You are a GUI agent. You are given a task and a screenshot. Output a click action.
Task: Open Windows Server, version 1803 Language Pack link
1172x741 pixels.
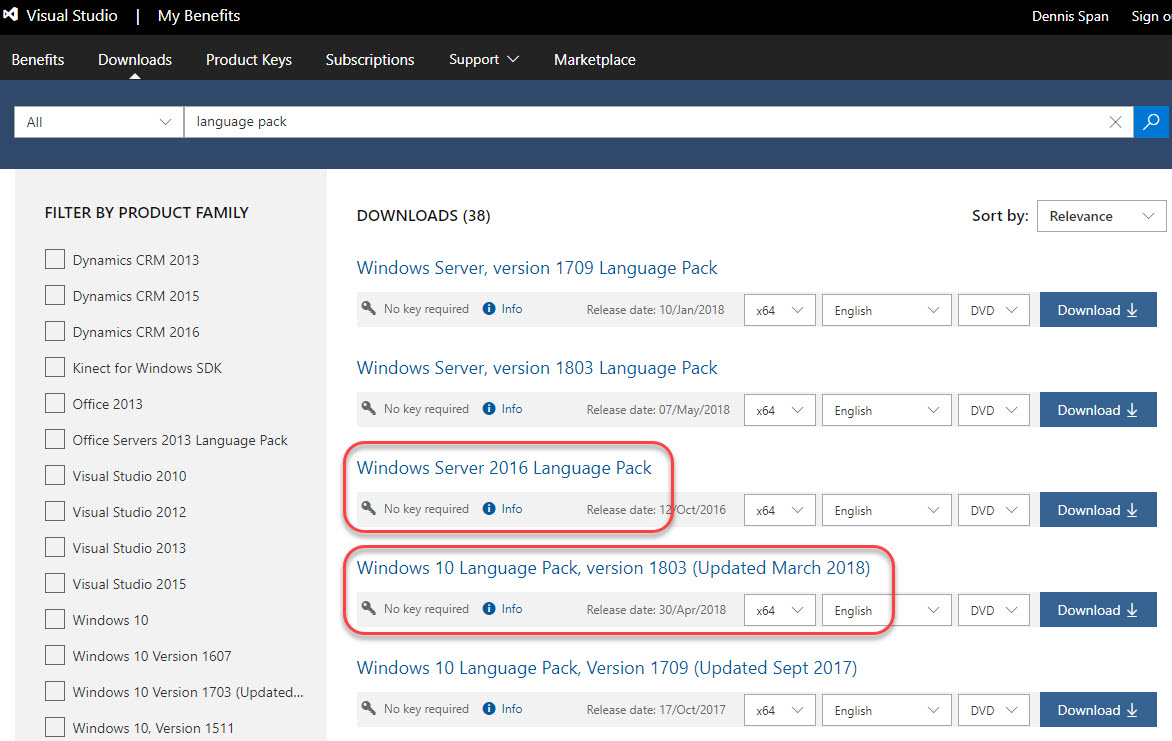537,368
